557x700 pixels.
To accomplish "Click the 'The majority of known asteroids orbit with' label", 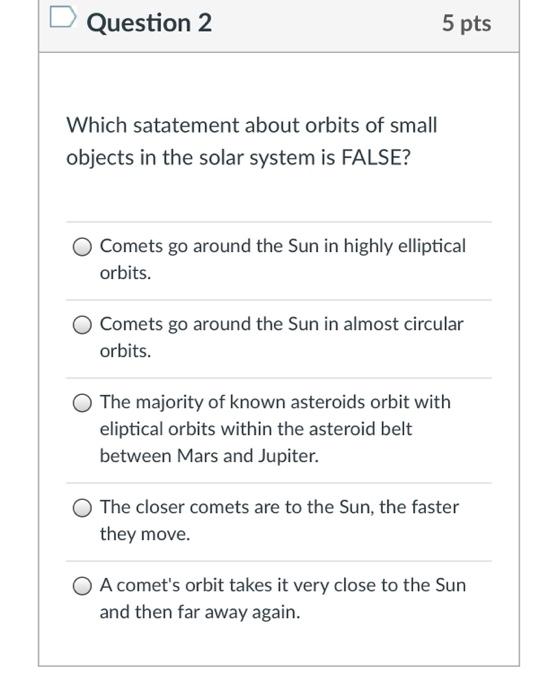I will pos(275,402).
